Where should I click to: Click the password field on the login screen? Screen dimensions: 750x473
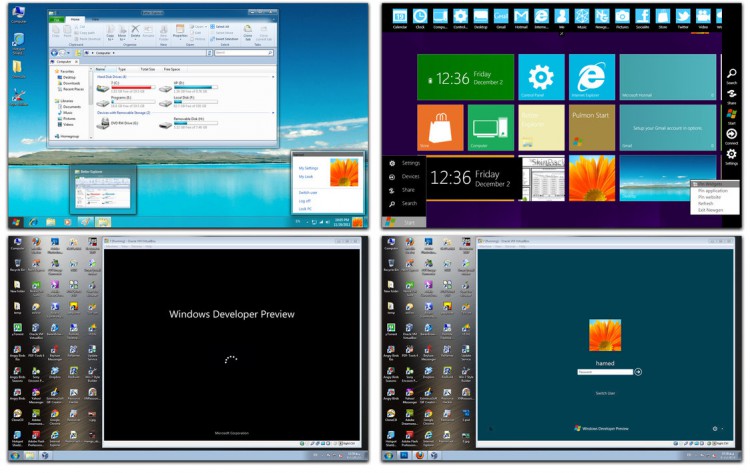tap(605, 372)
